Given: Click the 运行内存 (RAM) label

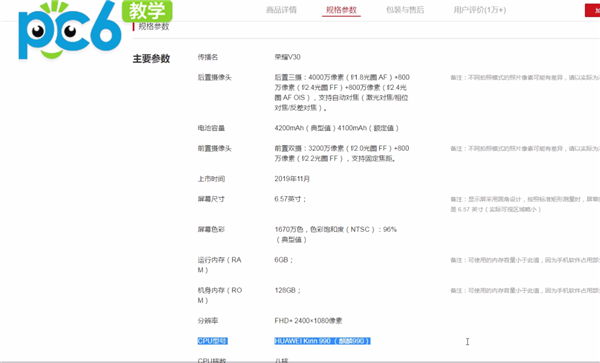Looking at the screenshot, I should 219,265.
